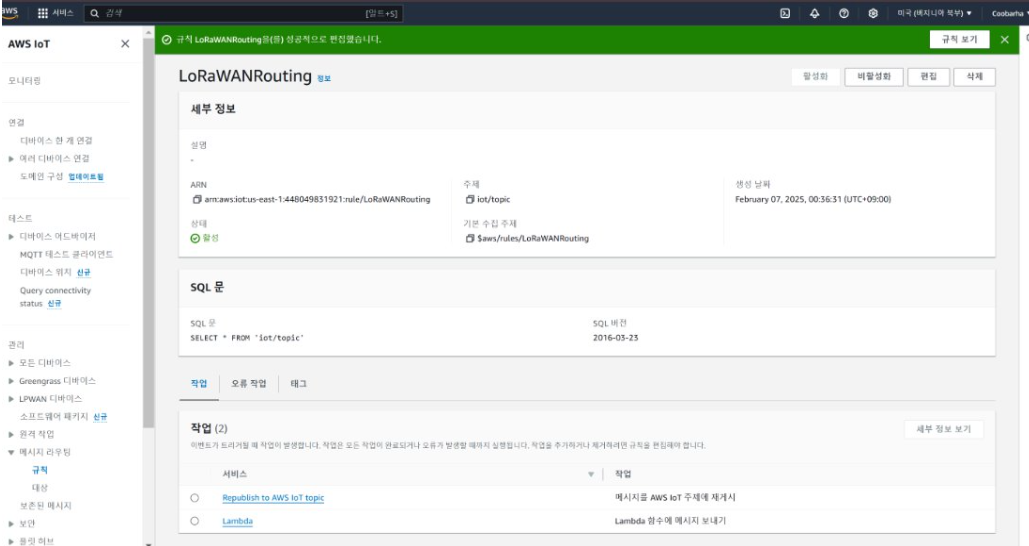The width and height of the screenshot is (1029, 546).
Task: Expand 보안 section in sidebar
Action: pos(11,524)
